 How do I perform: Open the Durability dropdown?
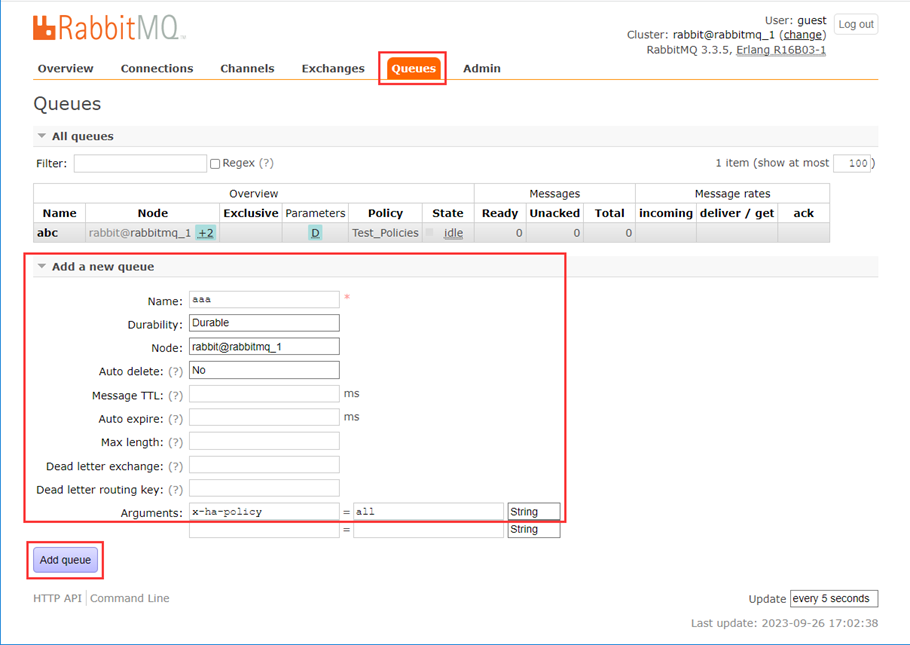264,323
